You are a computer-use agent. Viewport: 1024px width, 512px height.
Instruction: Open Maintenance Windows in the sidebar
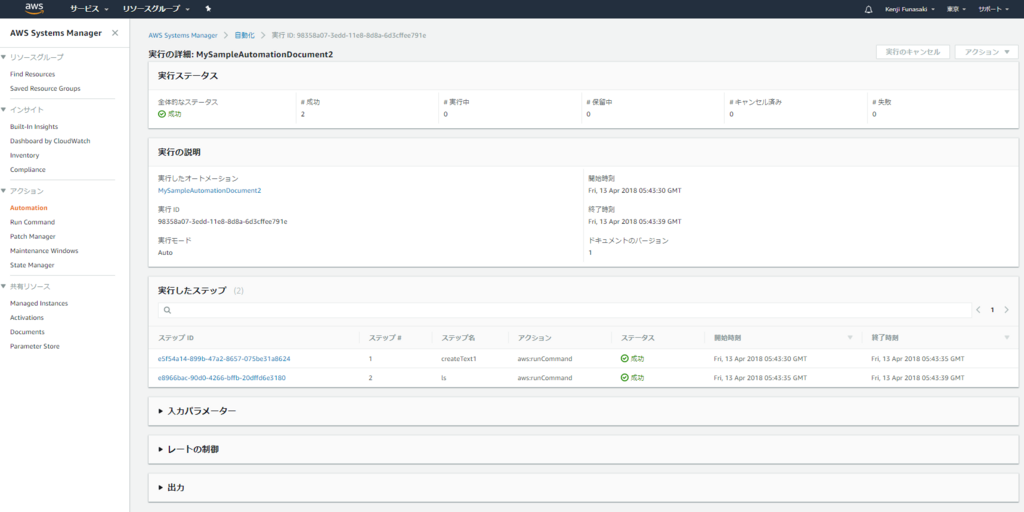pyautogui.click(x=44, y=251)
